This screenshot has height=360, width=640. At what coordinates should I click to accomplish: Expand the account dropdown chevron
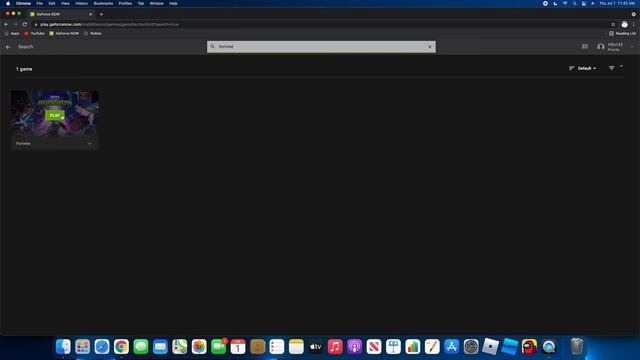coord(632,47)
